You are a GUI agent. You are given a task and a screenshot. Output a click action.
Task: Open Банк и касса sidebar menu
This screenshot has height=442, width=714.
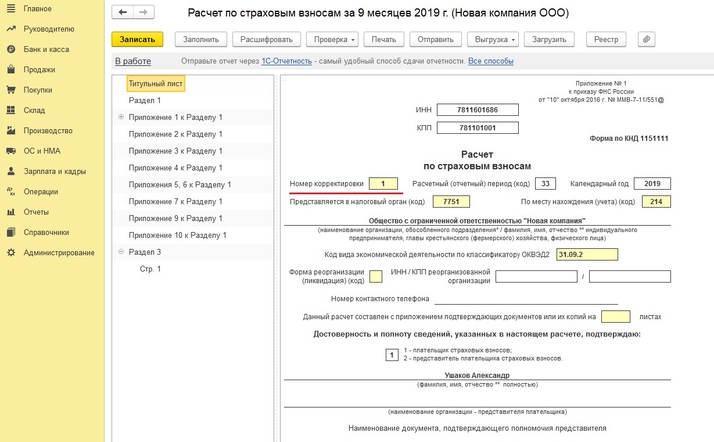pyautogui.click(x=46, y=49)
